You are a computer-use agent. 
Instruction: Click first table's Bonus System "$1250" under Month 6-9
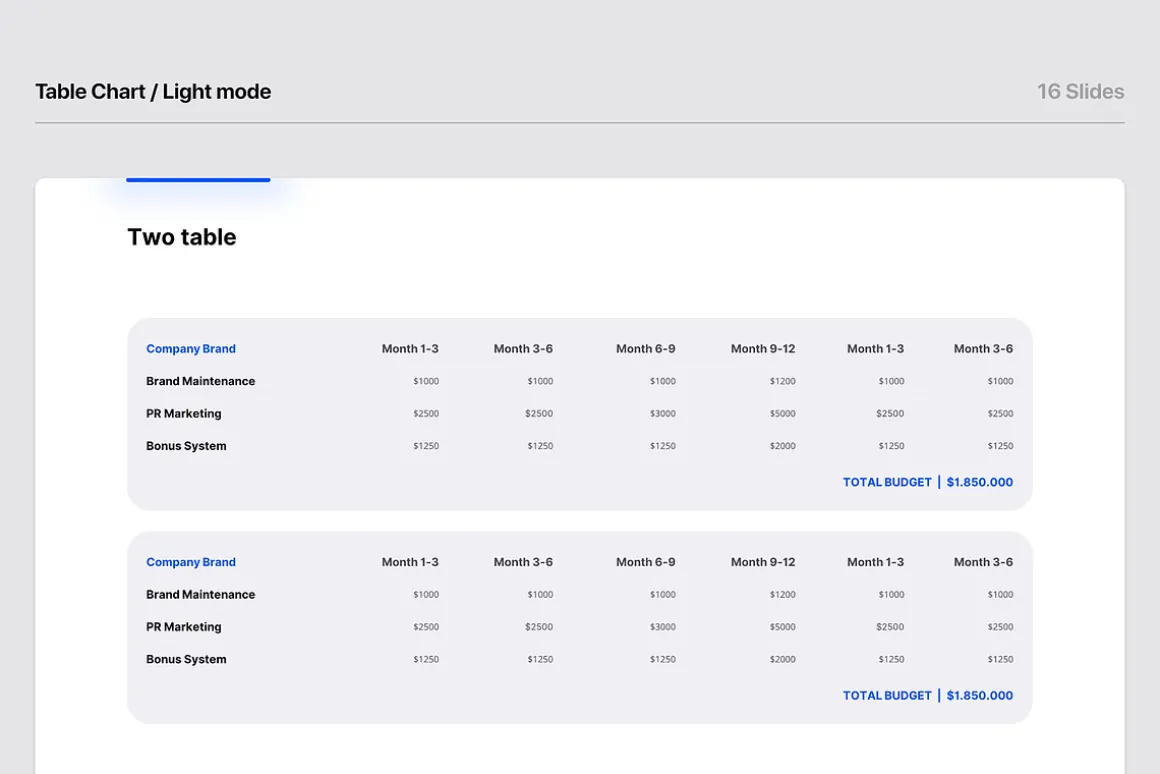[663, 446]
